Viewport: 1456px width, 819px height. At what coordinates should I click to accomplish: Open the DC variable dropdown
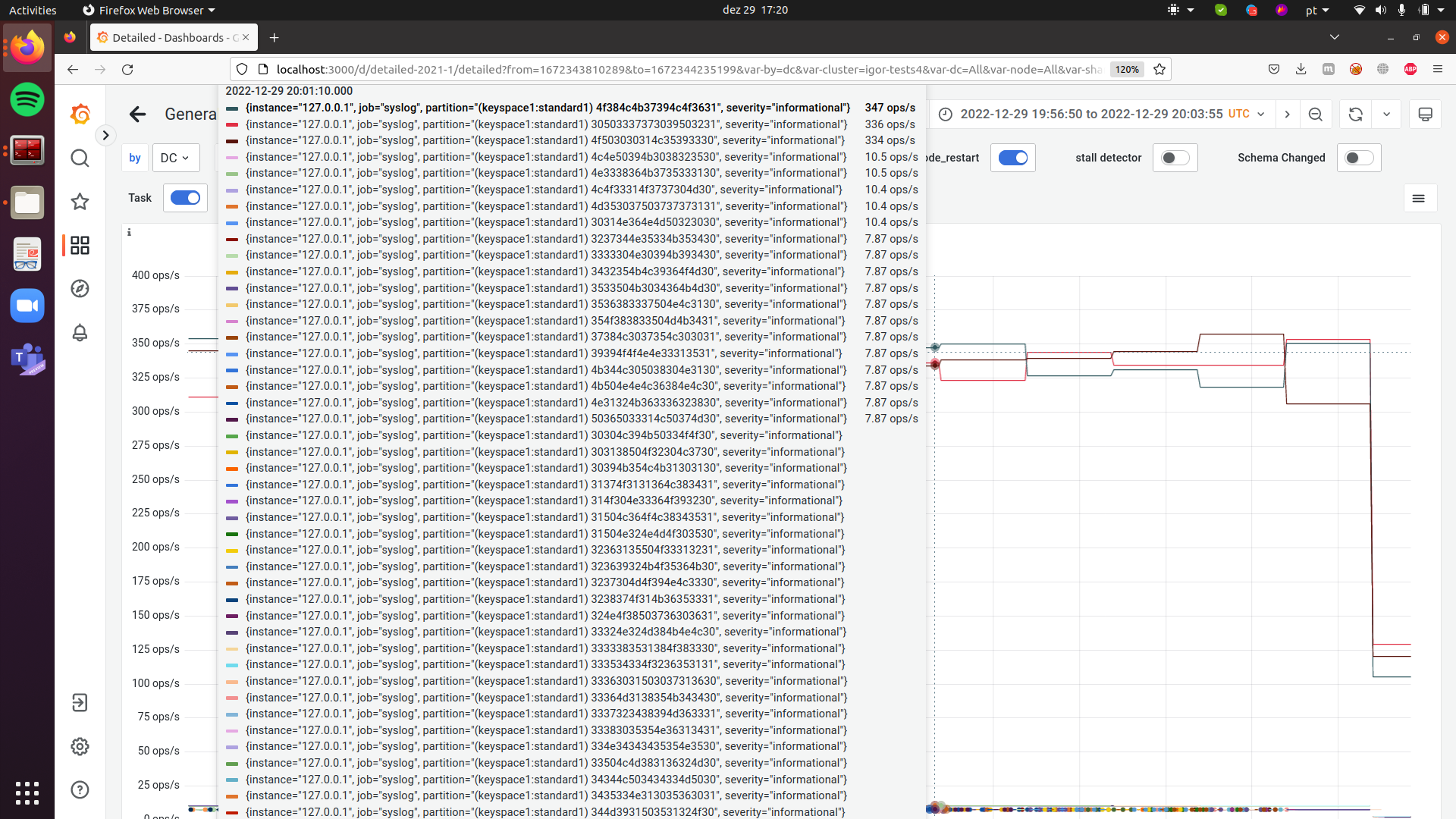(x=175, y=158)
